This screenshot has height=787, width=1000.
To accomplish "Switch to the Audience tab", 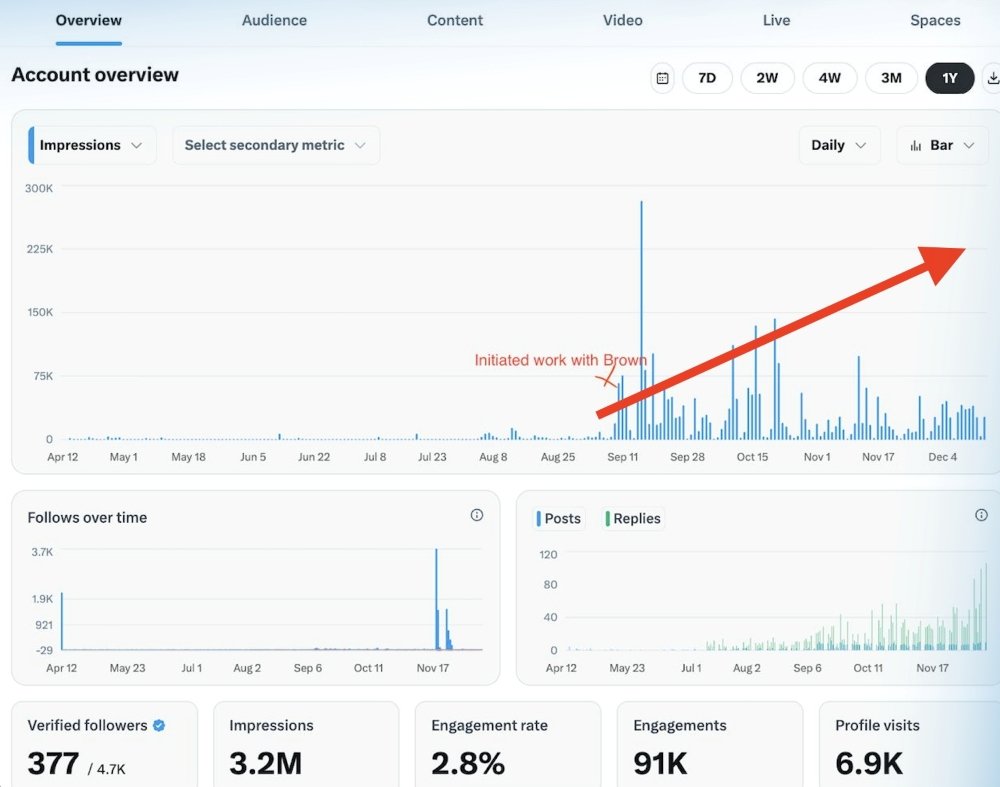I will 274,20.
